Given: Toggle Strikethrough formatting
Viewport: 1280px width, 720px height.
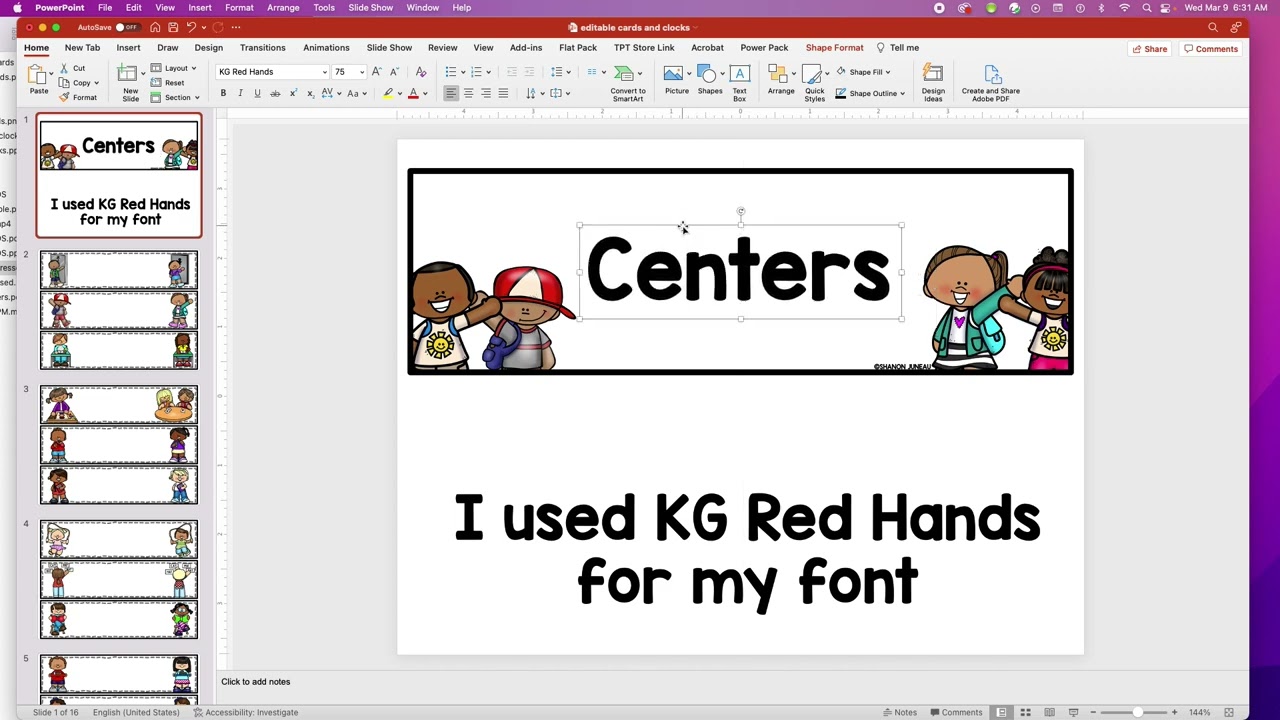Looking at the screenshot, I should coord(275,93).
